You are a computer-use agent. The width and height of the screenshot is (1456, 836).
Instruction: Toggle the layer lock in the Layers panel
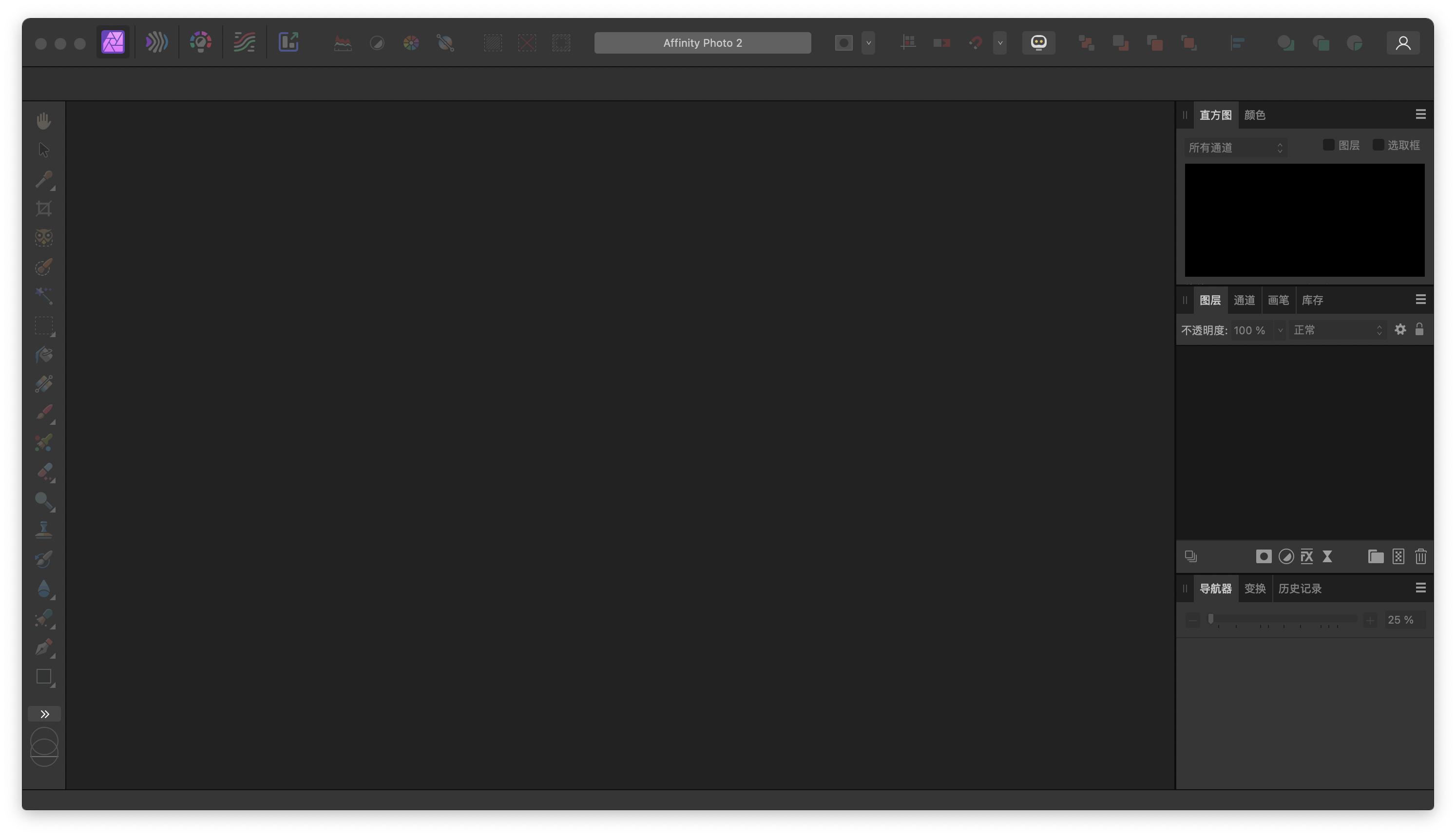(x=1420, y=329)
